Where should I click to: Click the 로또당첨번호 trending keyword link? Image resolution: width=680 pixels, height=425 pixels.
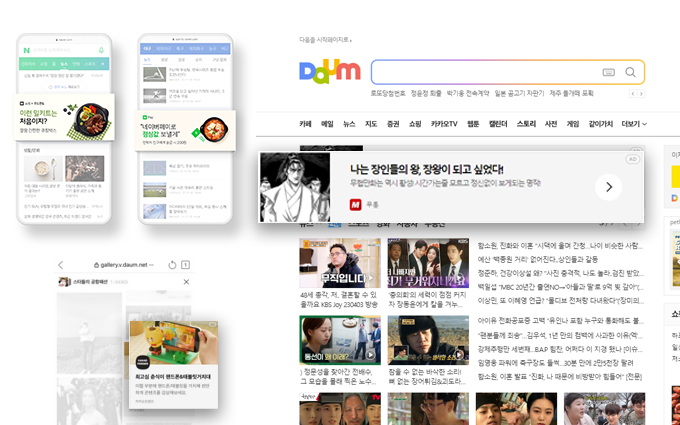[388, 93]
